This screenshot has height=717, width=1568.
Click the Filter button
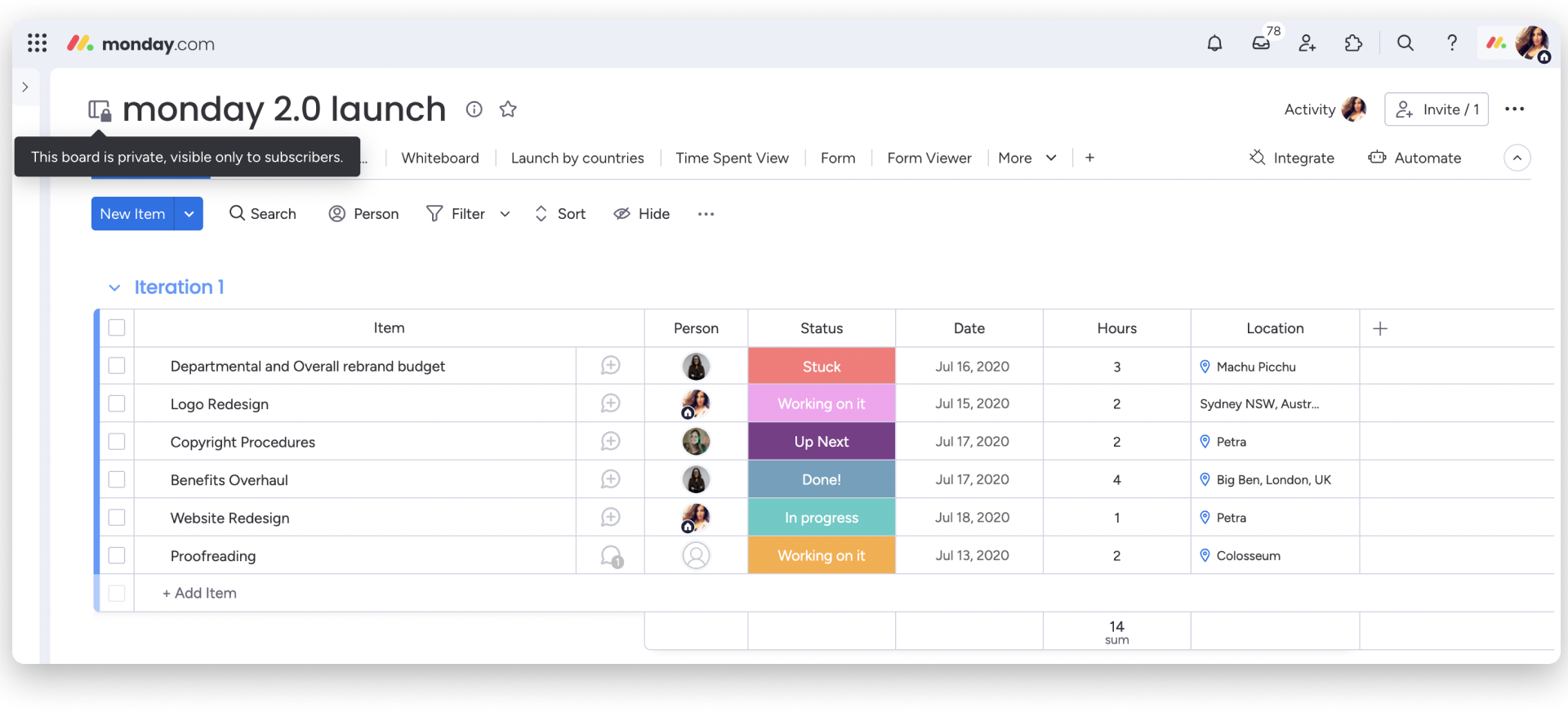coord(456,214)
